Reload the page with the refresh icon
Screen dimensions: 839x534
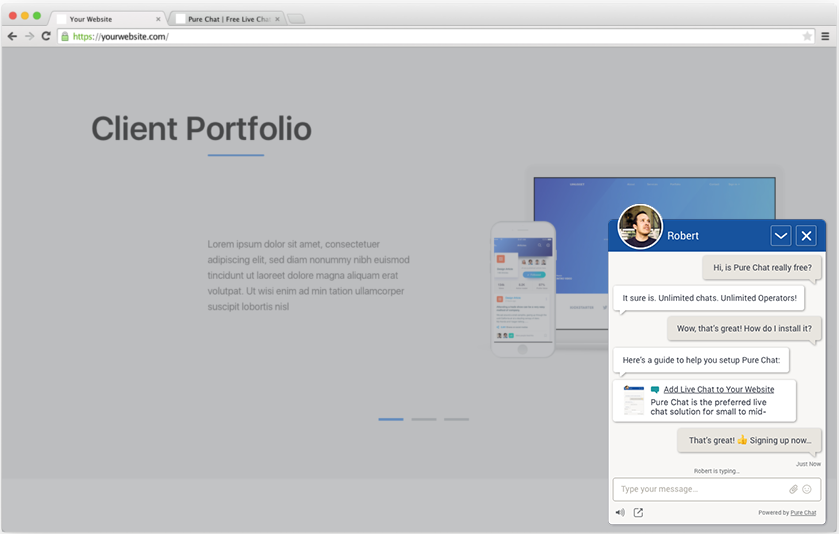click(46, 36)
